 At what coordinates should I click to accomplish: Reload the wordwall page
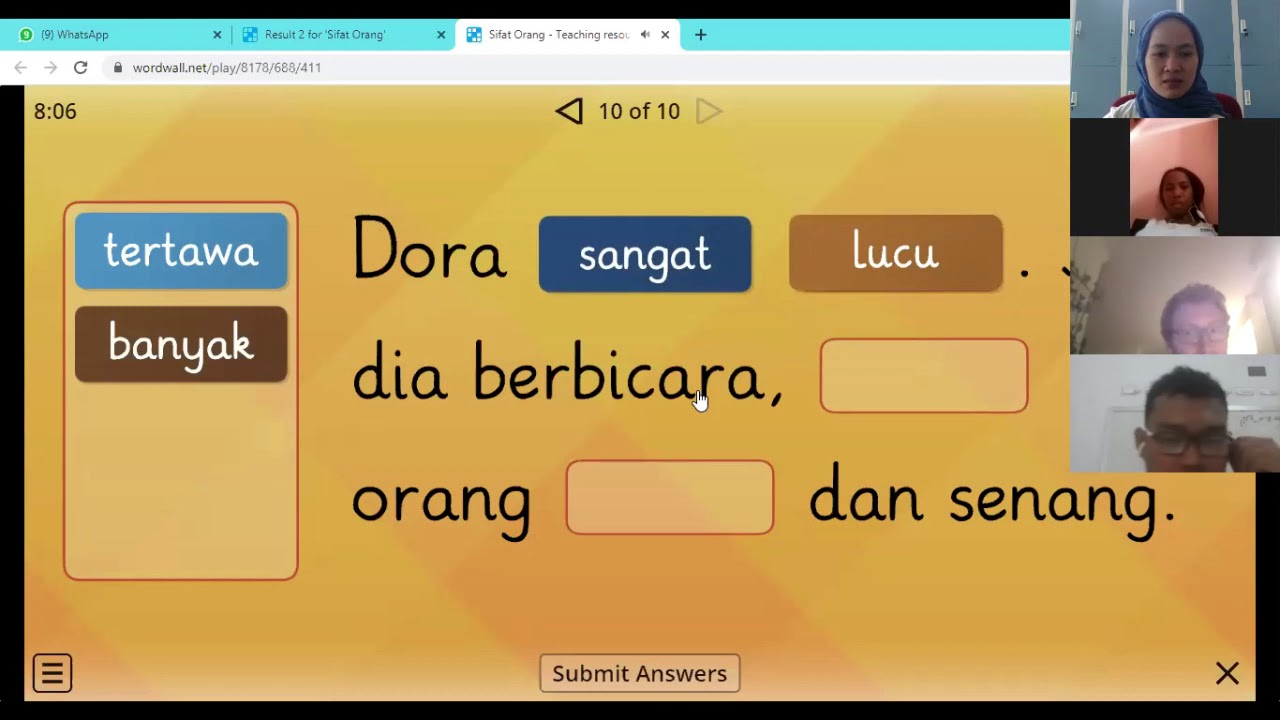pyautogui.click(x=81, y=67)
